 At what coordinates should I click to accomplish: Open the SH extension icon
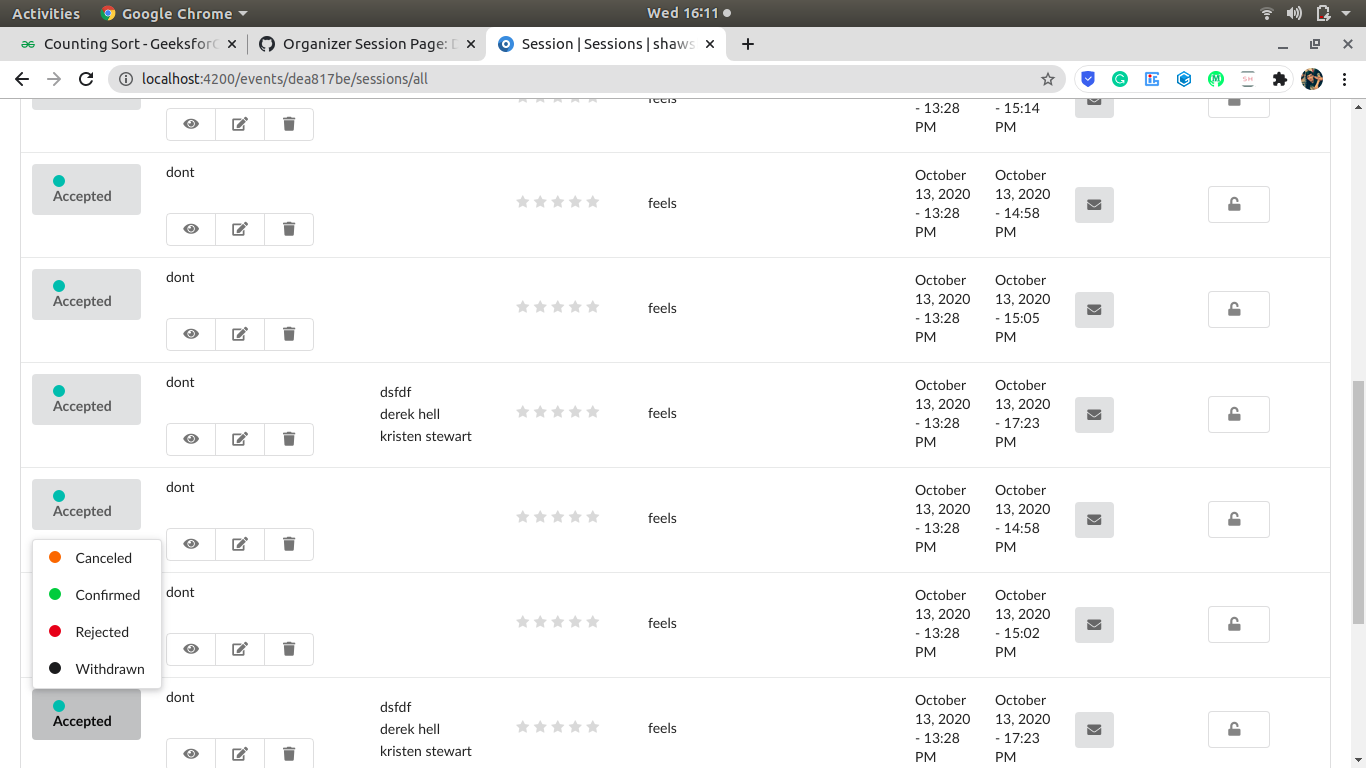(1248, 79)
